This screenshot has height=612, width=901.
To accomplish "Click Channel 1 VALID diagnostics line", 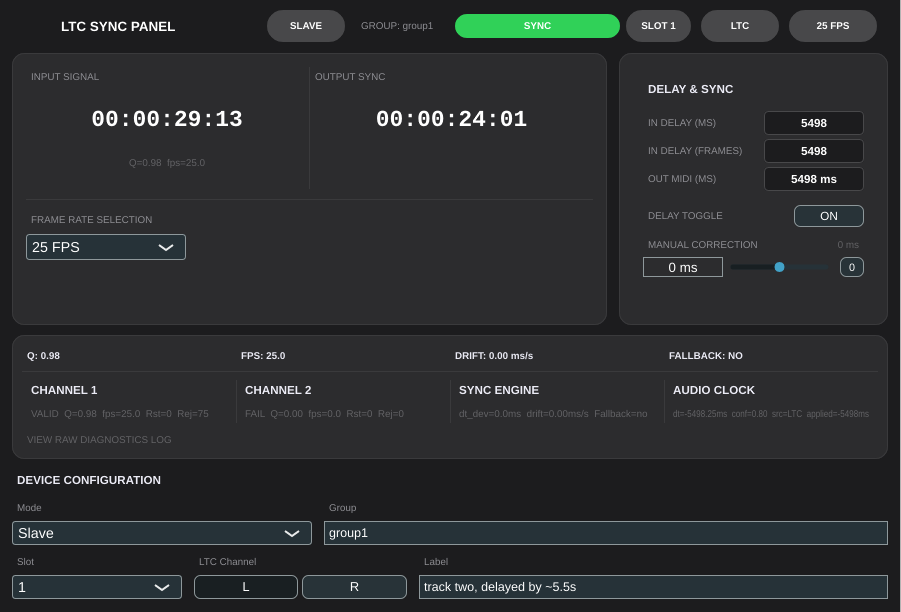I will pyautogui.click(x=120, y=414).
